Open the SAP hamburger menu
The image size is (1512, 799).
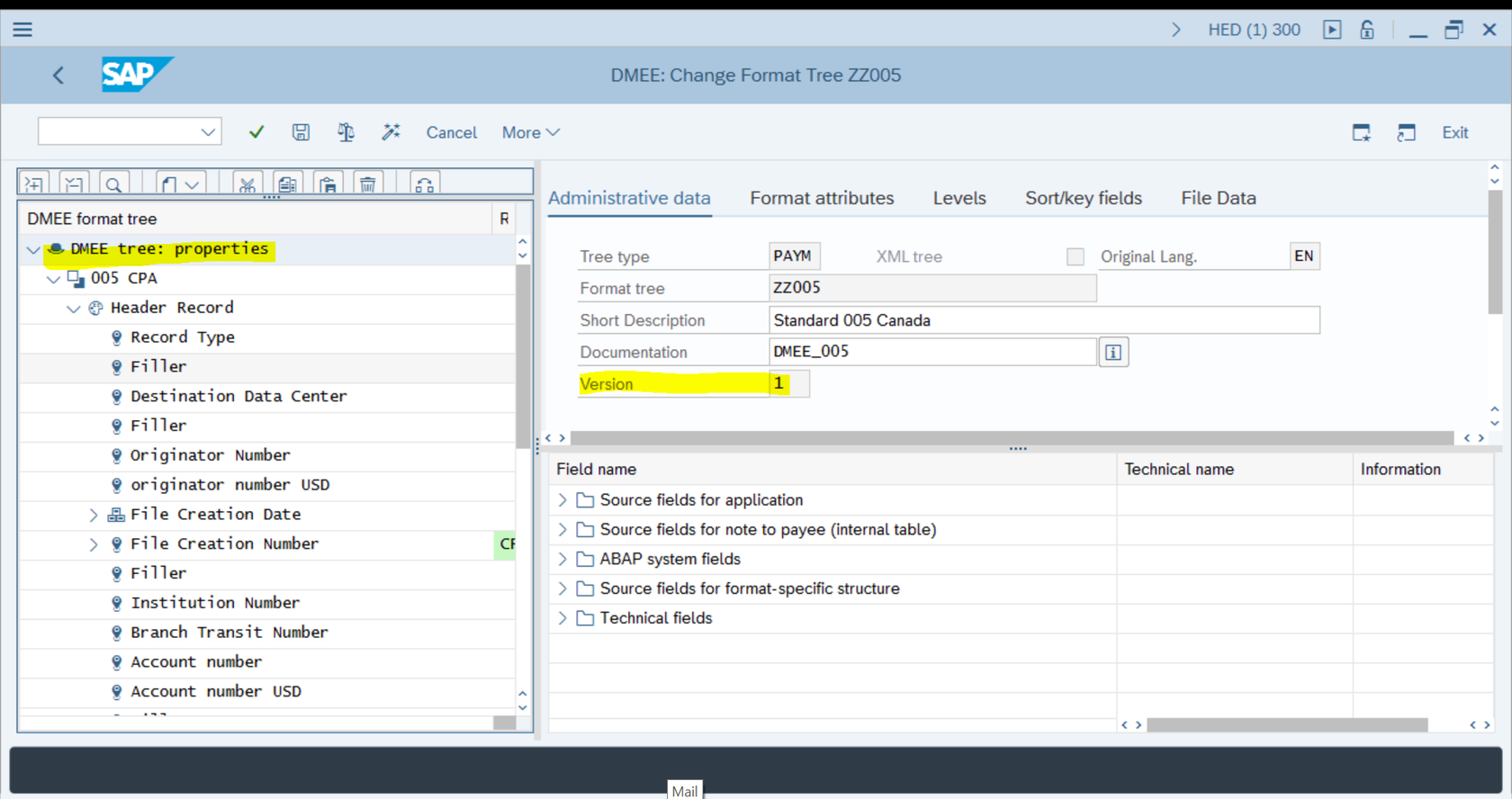point(22,30)
